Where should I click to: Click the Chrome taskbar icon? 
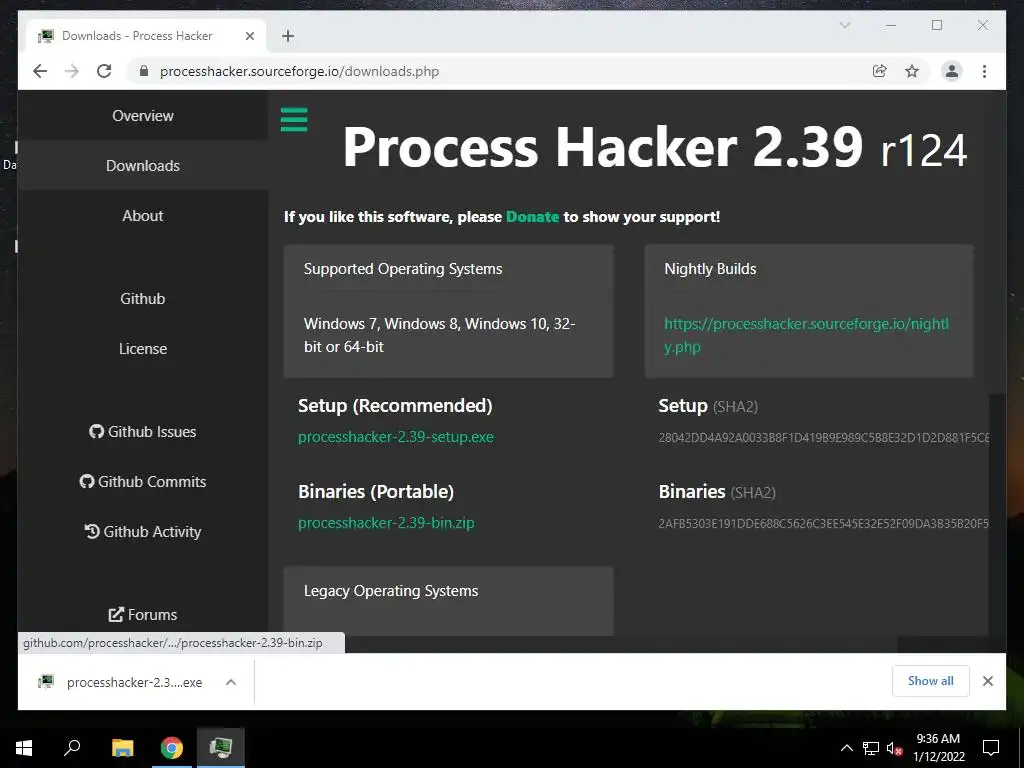172,748
